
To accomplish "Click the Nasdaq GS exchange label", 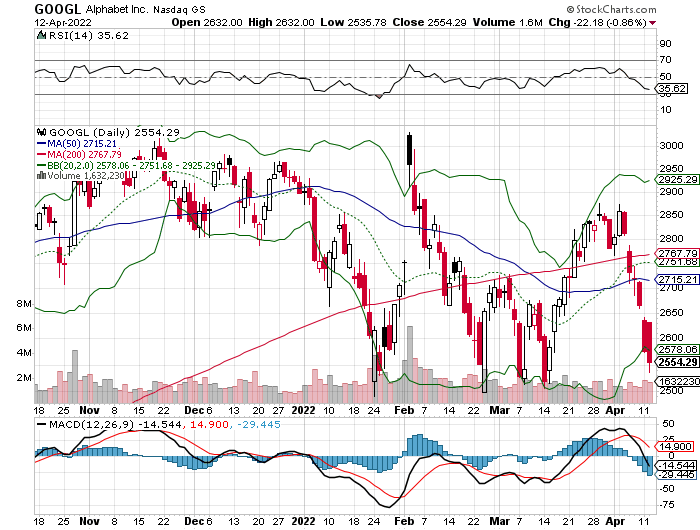I will [179, 9].
